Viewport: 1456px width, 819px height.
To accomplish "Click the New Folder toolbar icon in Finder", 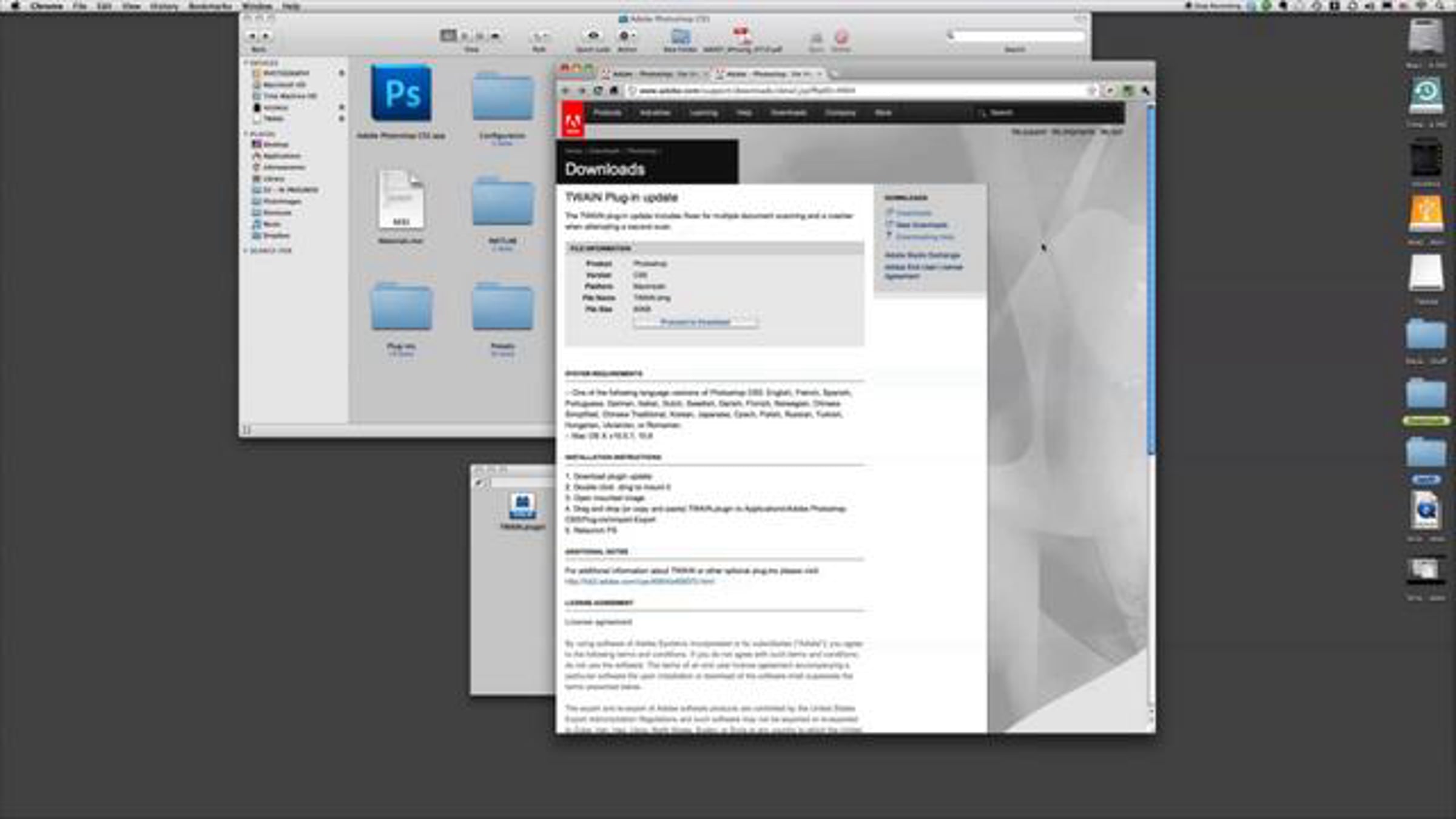I will point(680,36).
